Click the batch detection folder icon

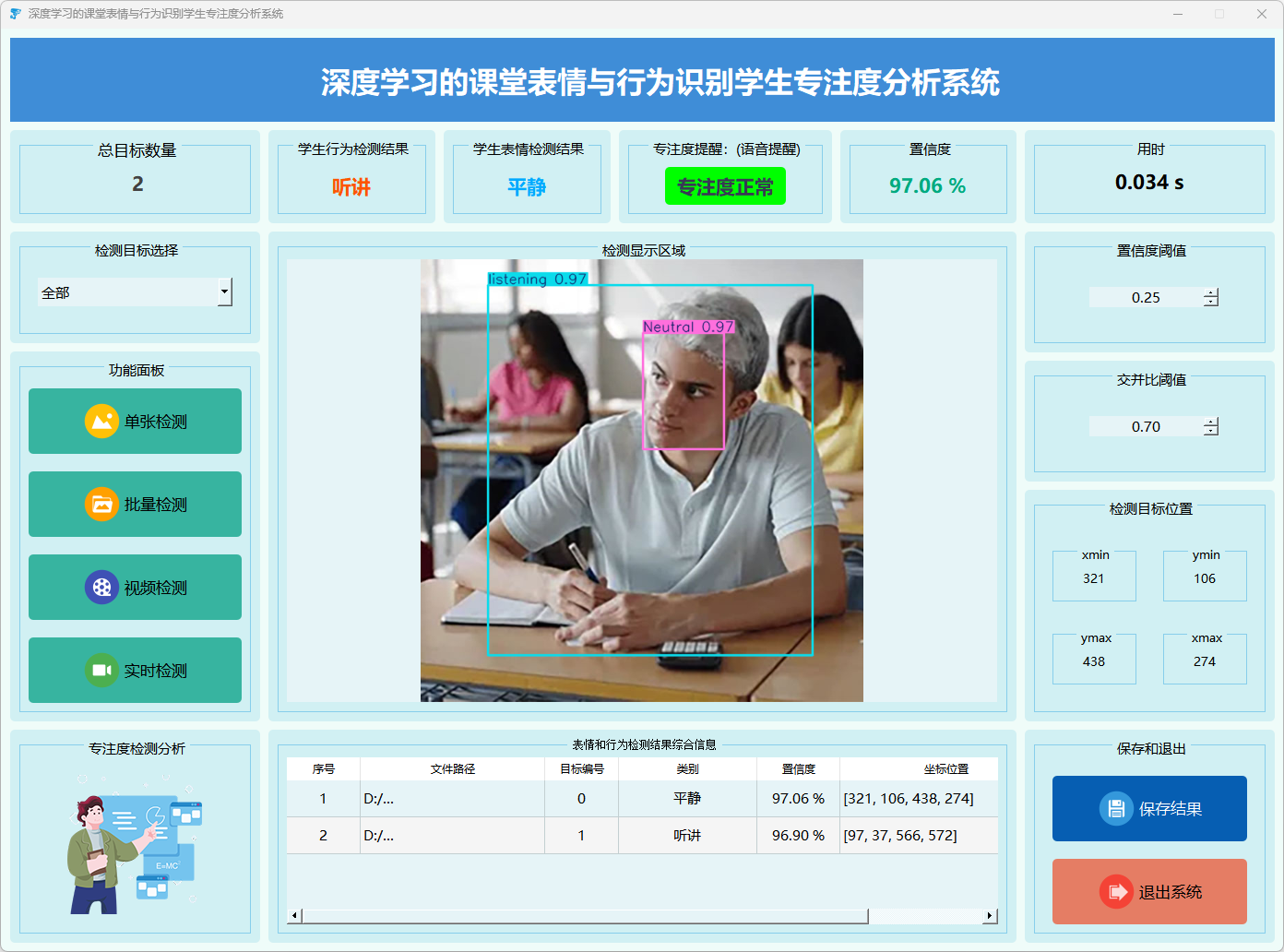101,505
